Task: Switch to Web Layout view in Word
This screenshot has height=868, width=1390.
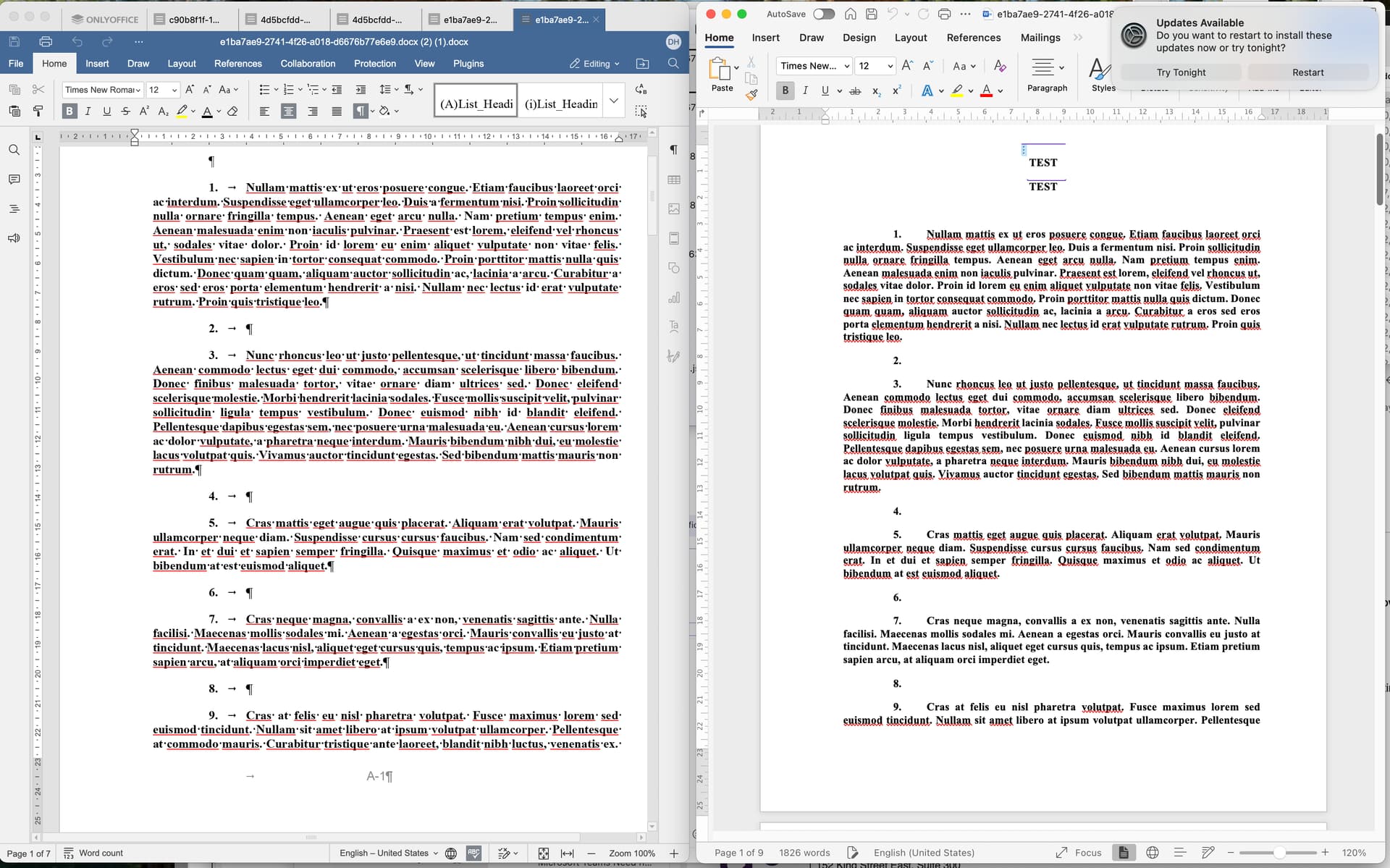Action: click(x=1153, y=853)
